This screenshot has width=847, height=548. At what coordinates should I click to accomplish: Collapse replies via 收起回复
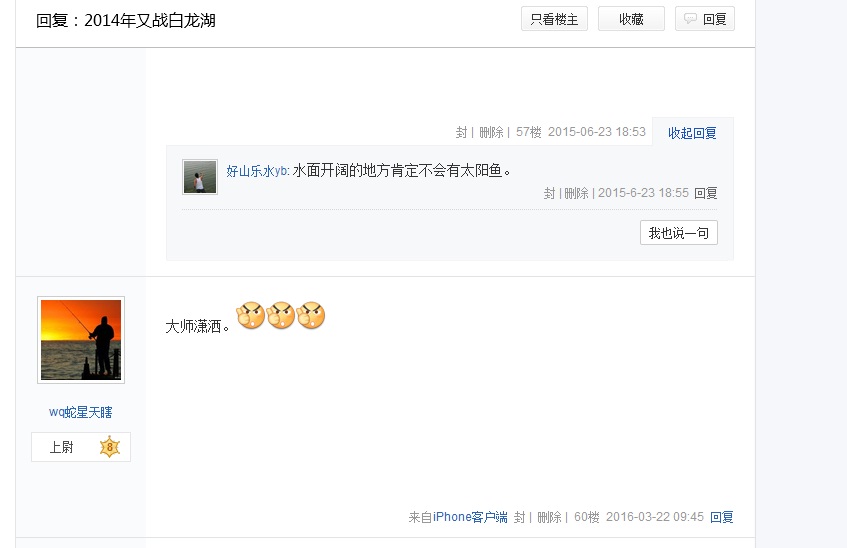pos(692,132)
